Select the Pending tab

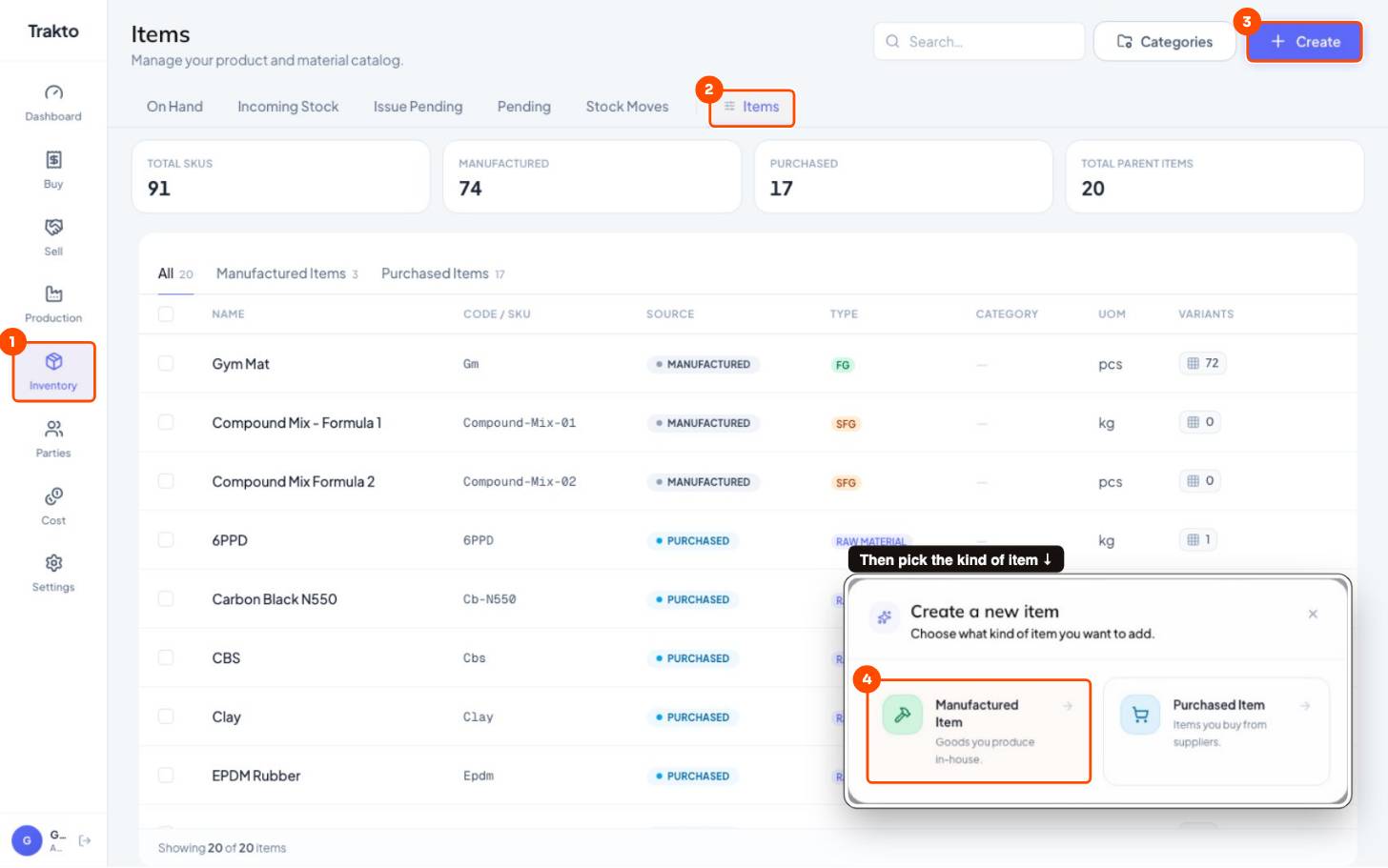[x=524, y=107]
